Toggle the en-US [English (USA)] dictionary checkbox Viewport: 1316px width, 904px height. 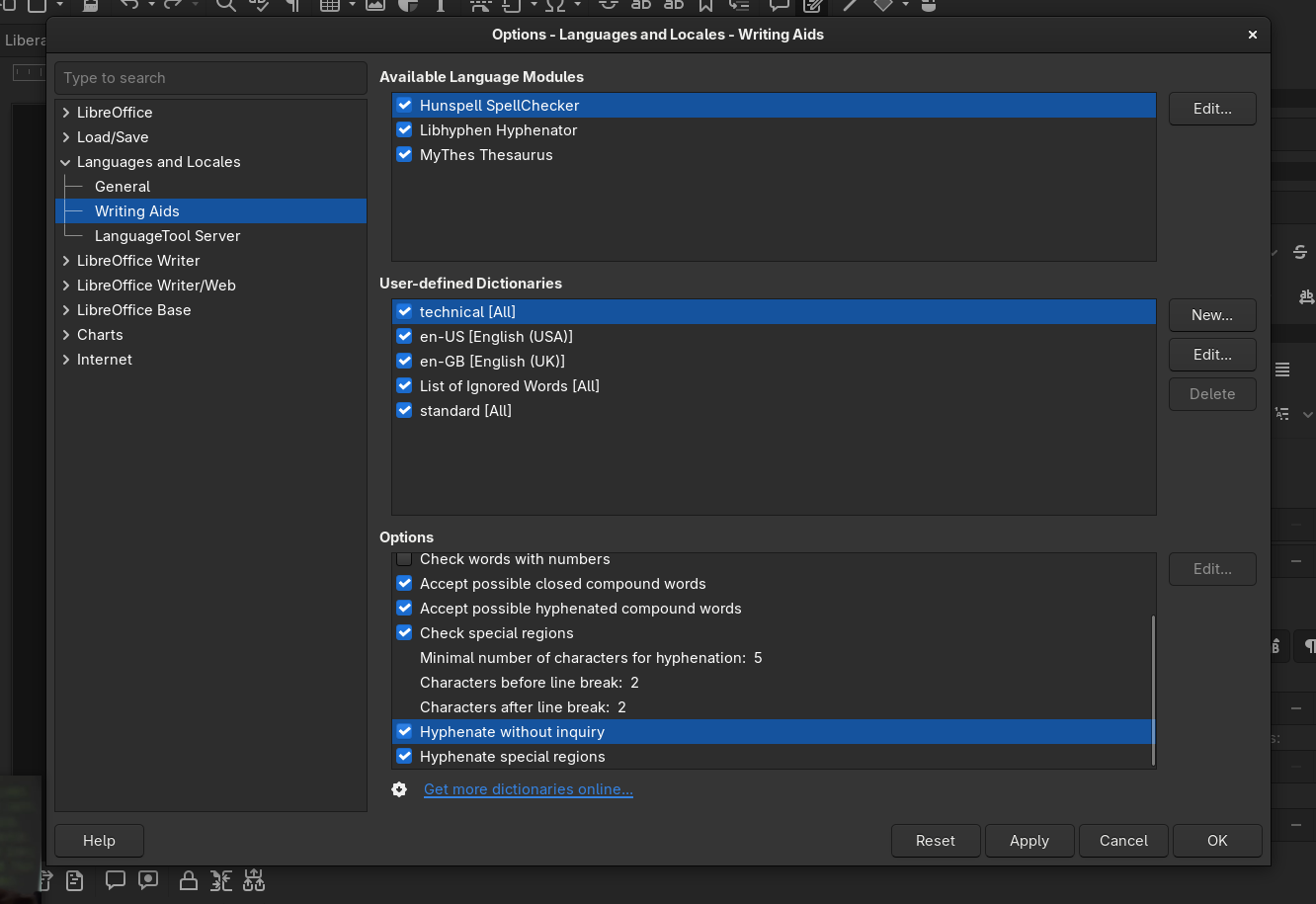point(404,336)
